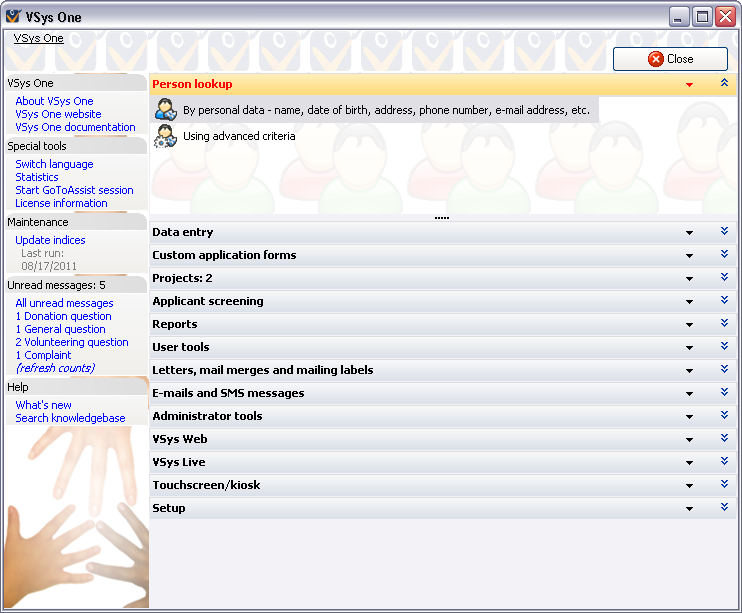Image resolution: width=742 pixels, height=613 pixels.
Task: Open the VSys Web dropdown arrow
Action: [x=689, y=440]
